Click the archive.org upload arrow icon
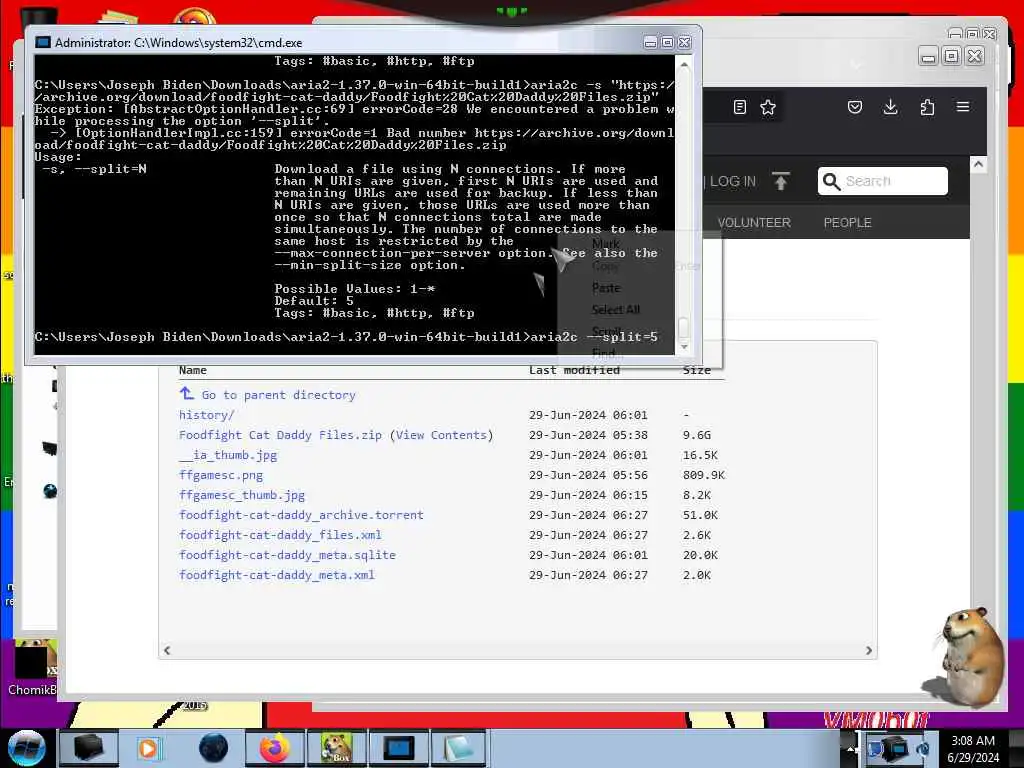 (780, 181)
